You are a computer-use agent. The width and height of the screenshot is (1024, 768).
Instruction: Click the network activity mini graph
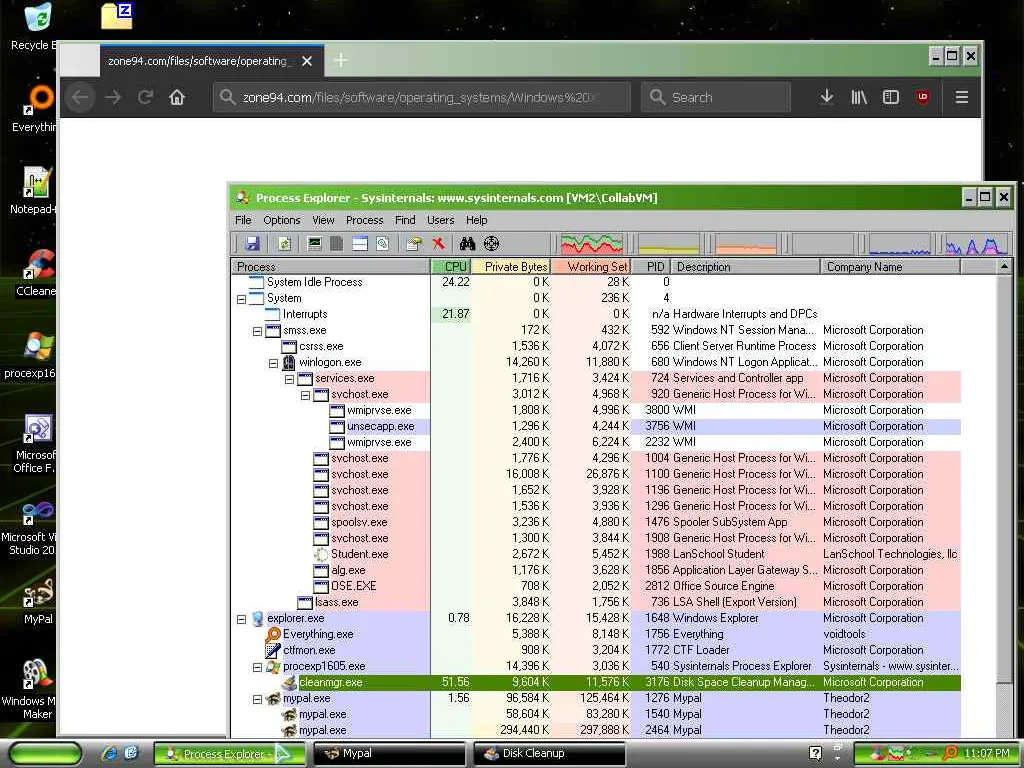click(899, 244)
